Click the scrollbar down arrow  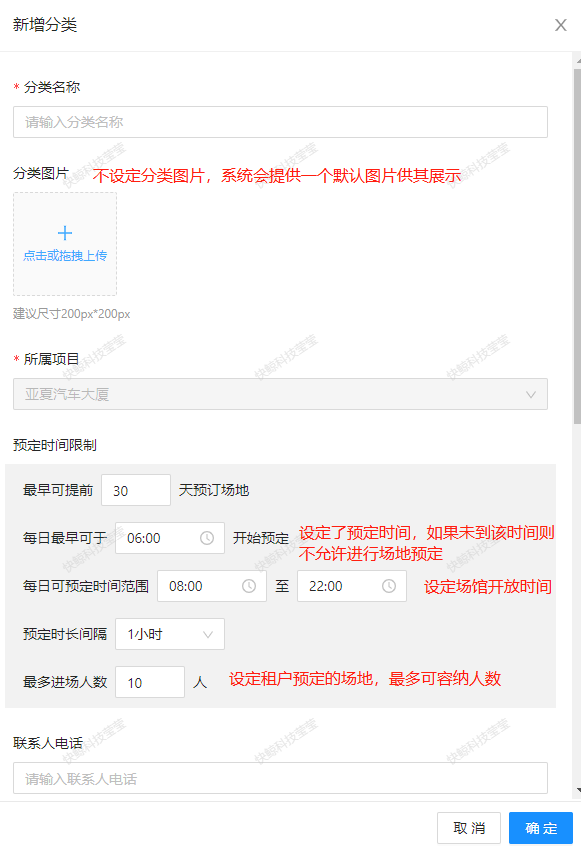[x=578, y=790]
